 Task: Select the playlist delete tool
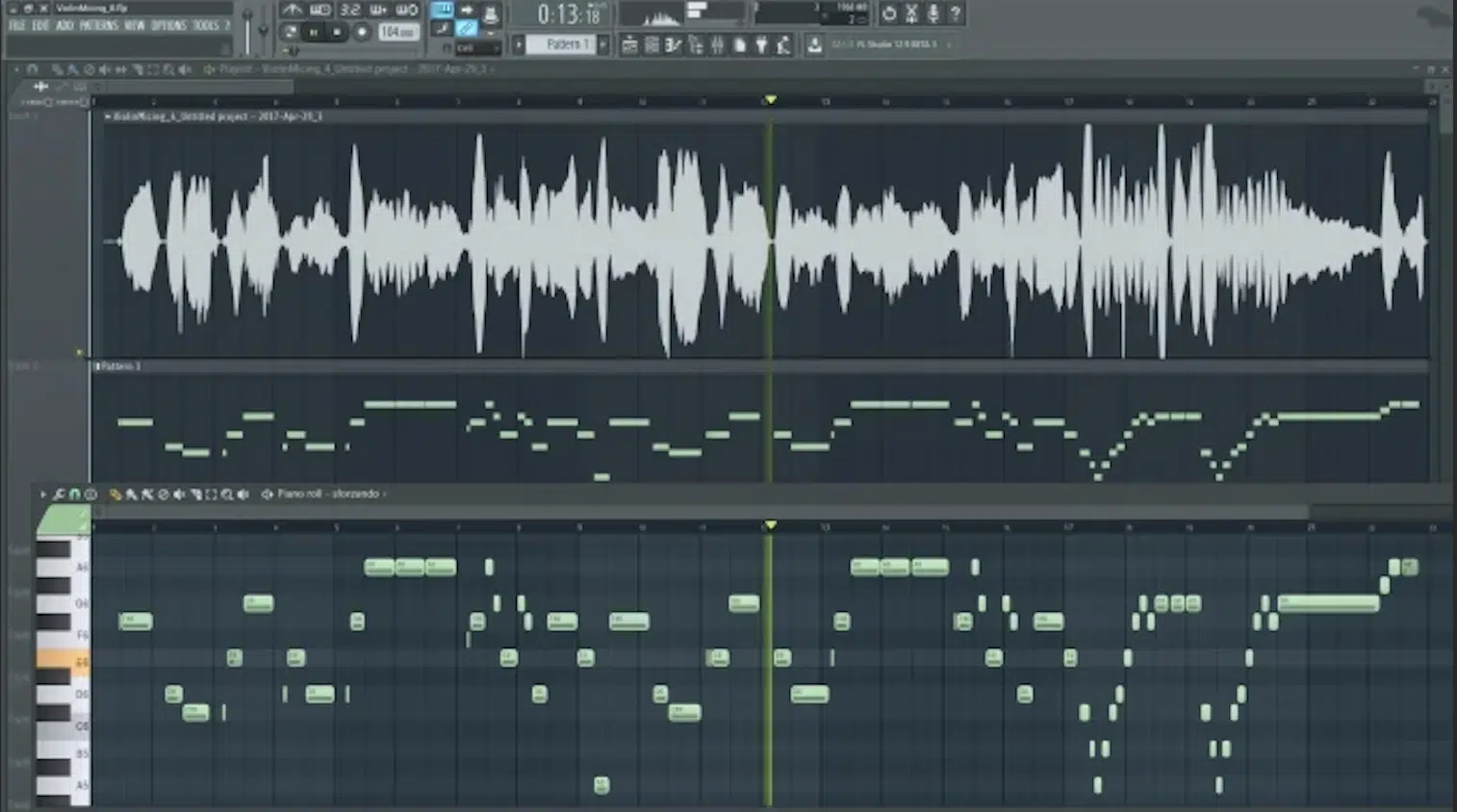point(89,69)
